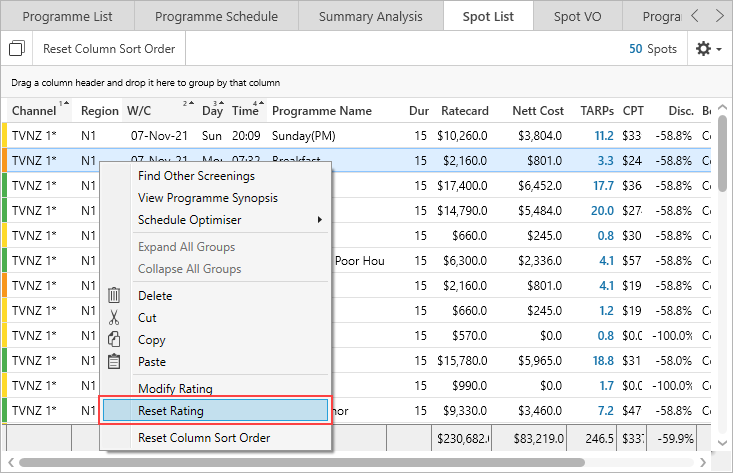Viewport: 733px width, 473px height.
Task: Click the clipboard paste icon
Action: click(x=114, y=361)
